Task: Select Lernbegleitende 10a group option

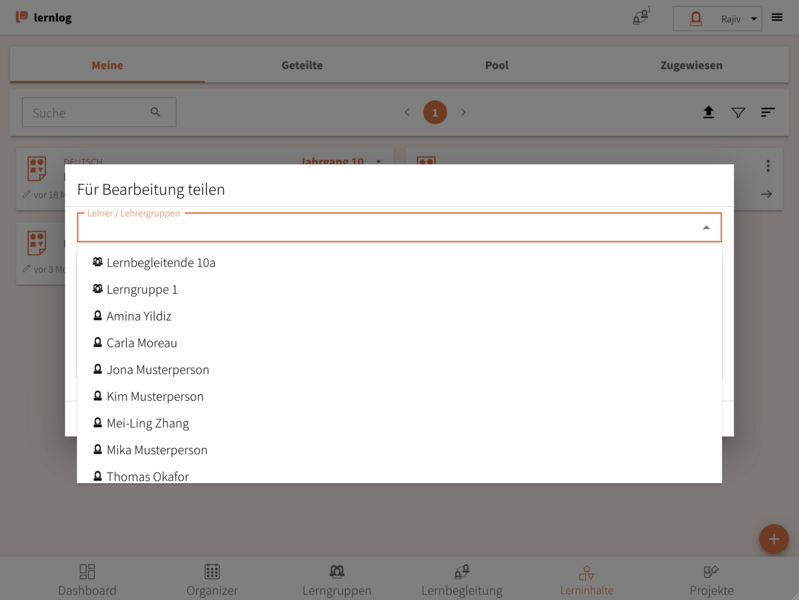Action: click(x=160, y=262)
